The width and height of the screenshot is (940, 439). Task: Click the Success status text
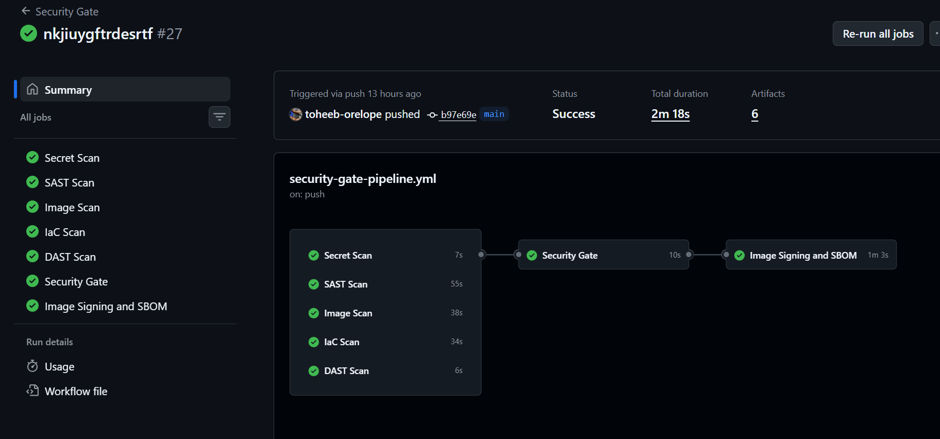(574, 114)
